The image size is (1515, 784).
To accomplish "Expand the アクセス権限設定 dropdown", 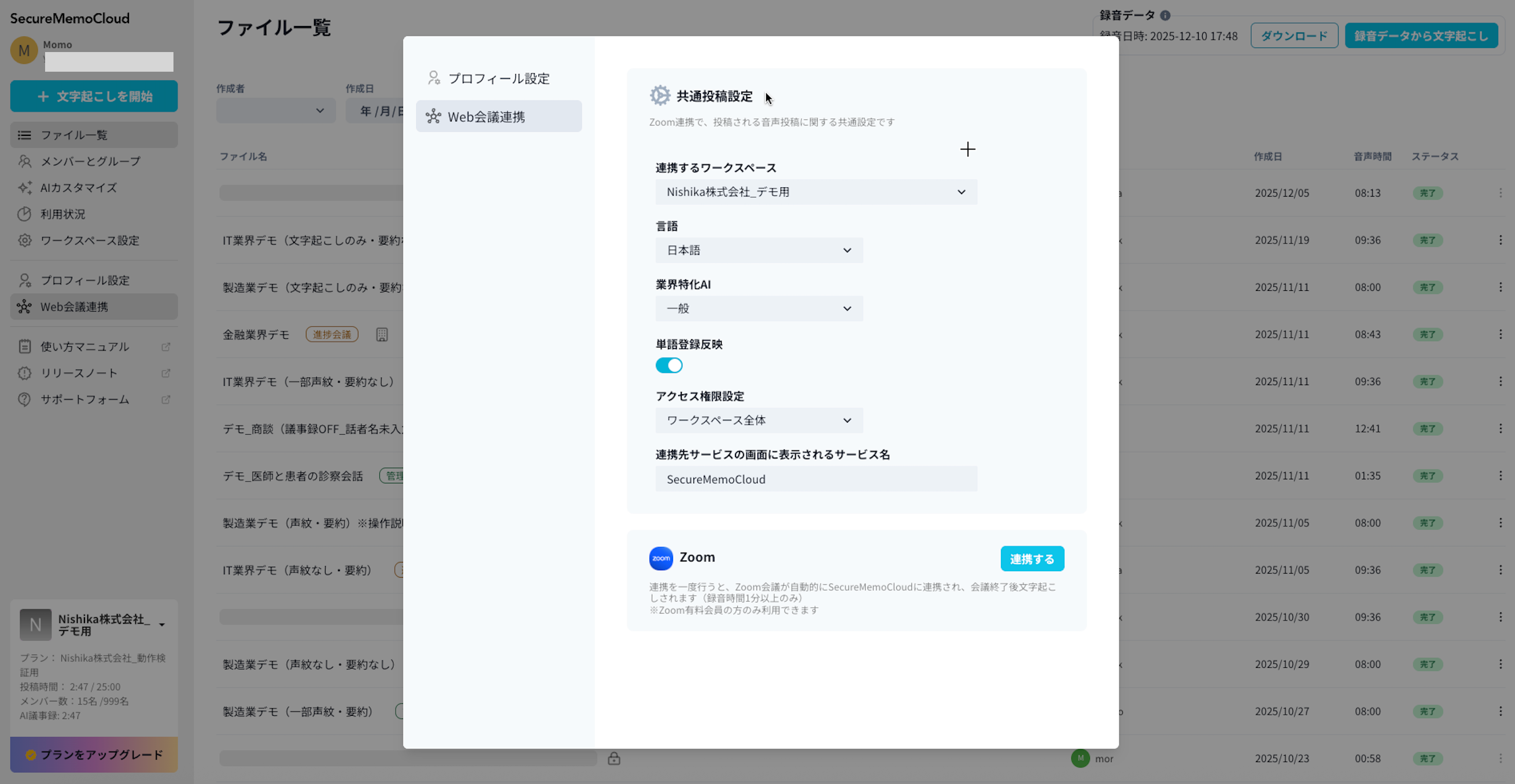I will pos(759,420).
